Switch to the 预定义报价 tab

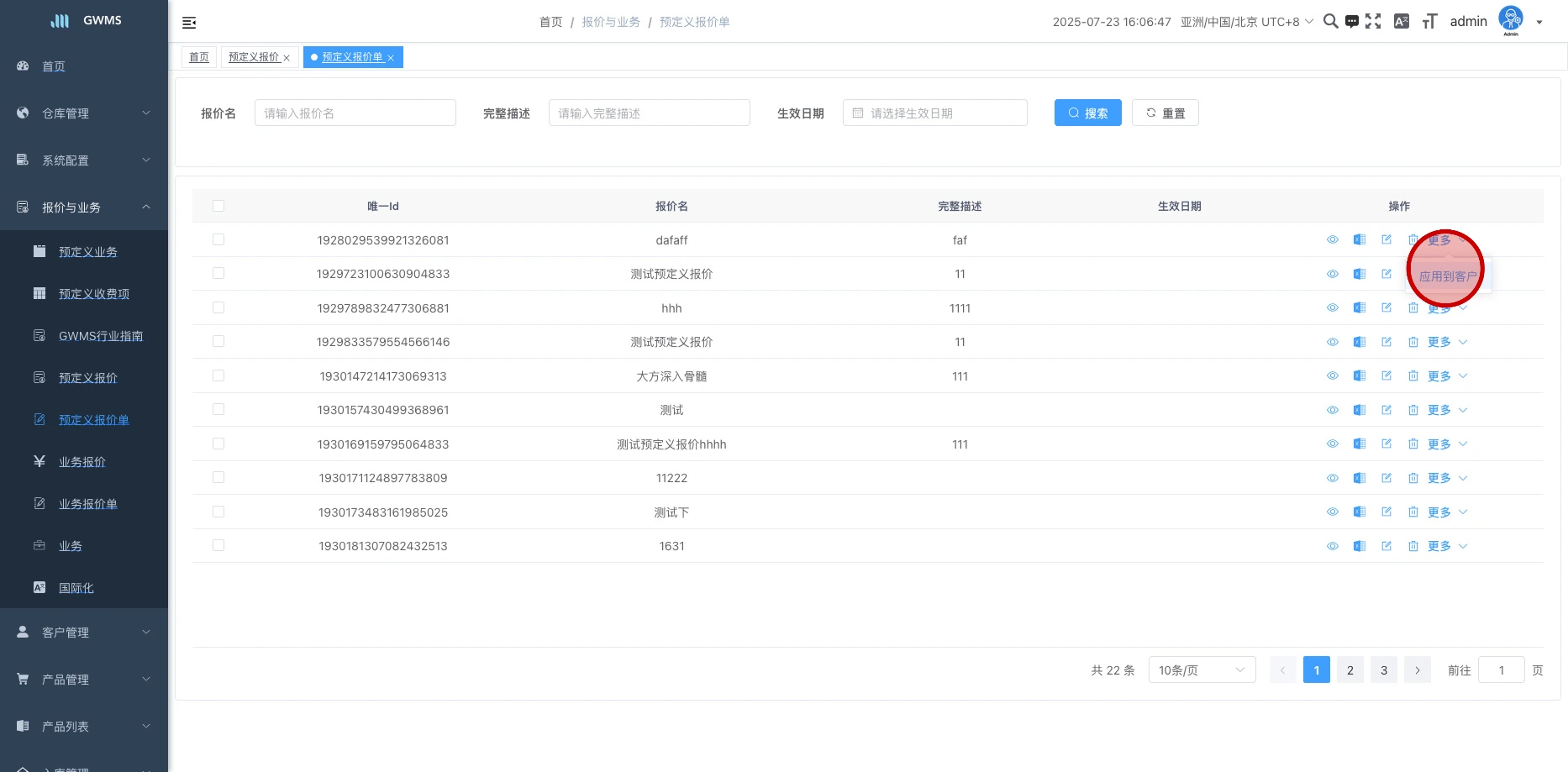tap(254, 57)
